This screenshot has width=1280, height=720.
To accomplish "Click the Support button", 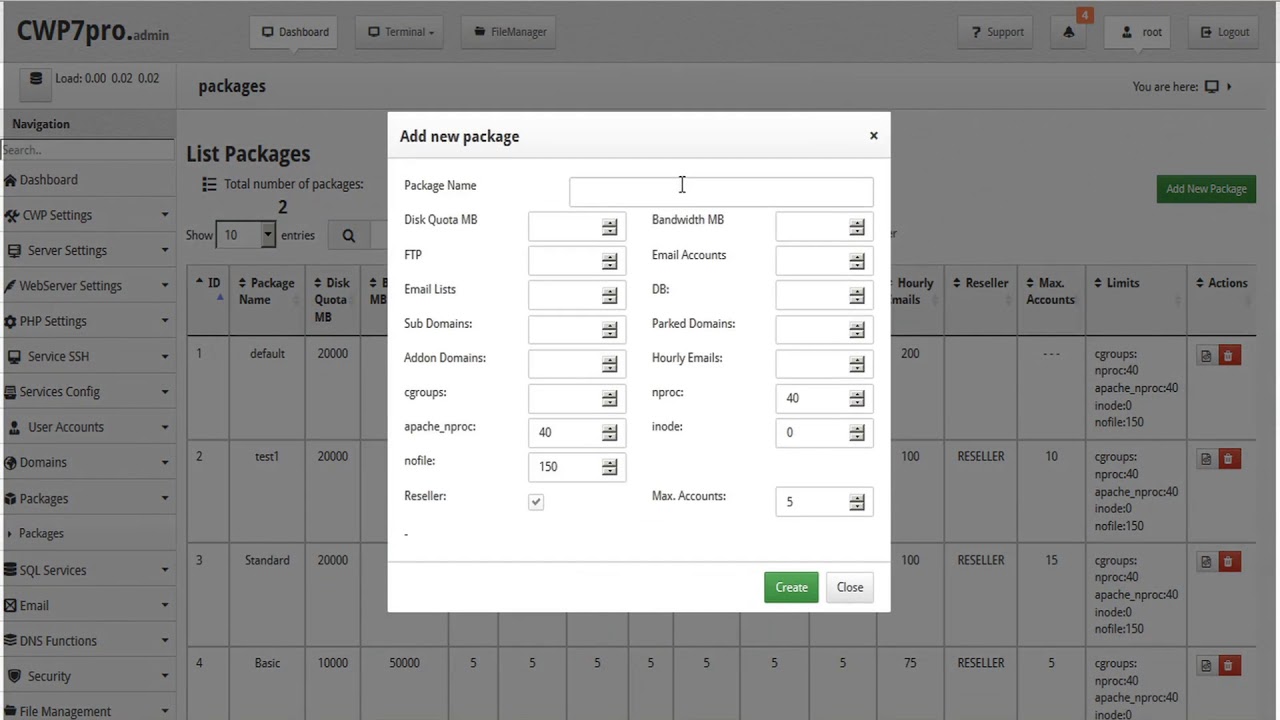I will point(997,32).
